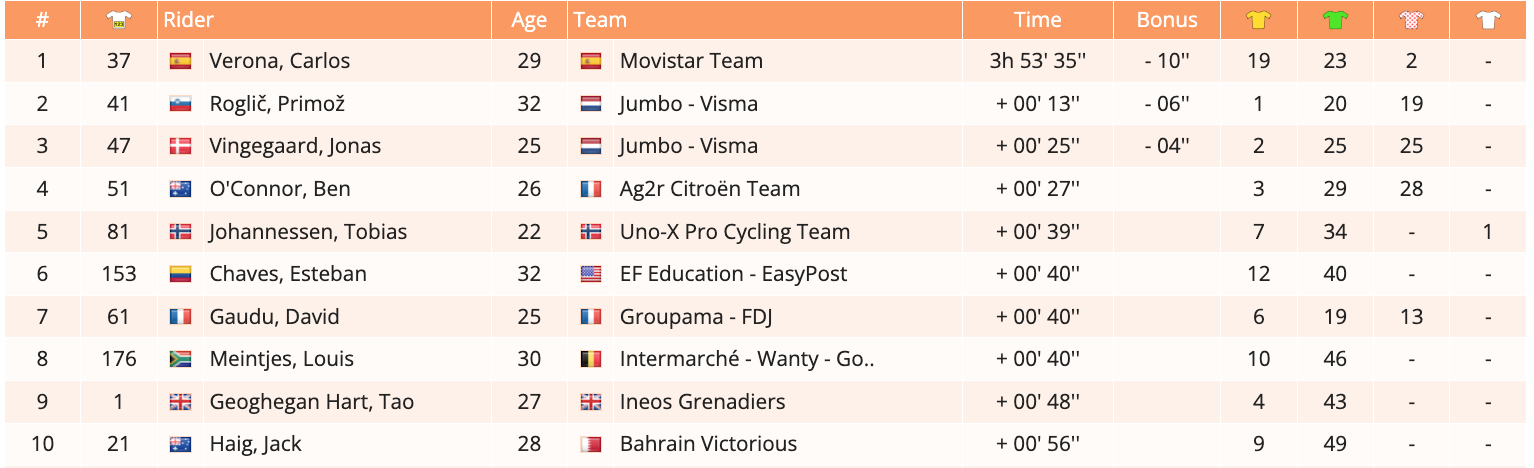Click the South African flag beside Meintjes
The height and width of the screenshot is (468, 1534).
click(180, 359)
